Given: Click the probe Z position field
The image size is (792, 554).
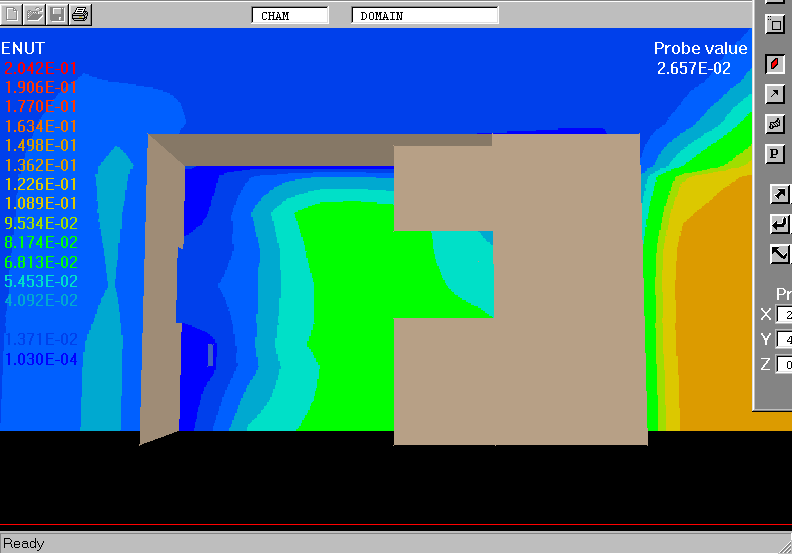Looking at the screenshot, I should [784, 365].
